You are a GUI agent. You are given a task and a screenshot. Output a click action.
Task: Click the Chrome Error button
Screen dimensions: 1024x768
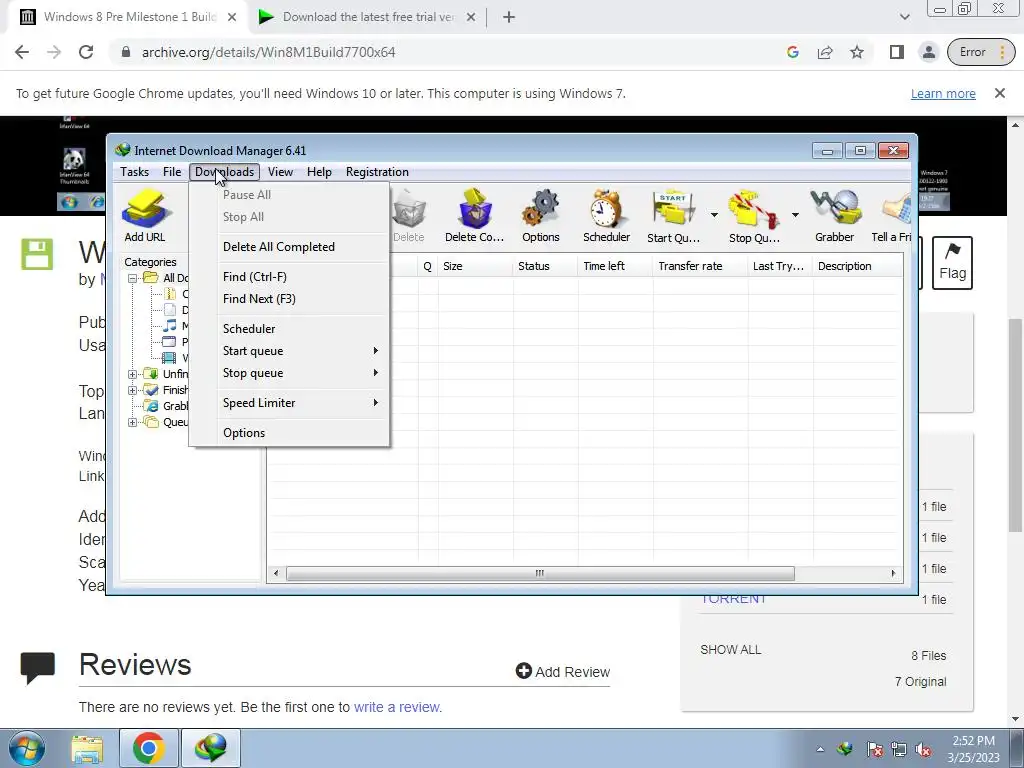[982, 52]
